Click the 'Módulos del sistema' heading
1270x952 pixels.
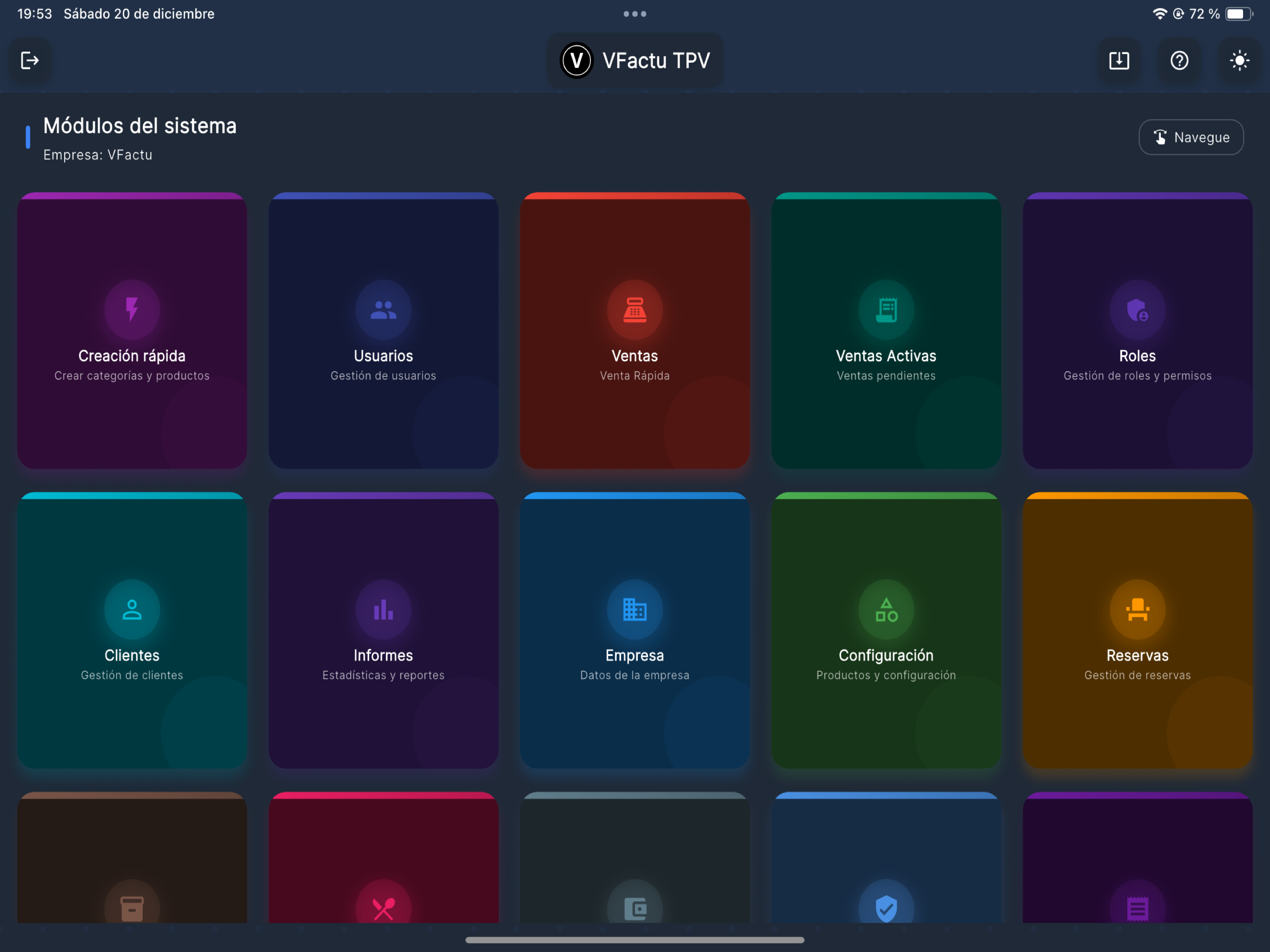(x=140, y=126)
